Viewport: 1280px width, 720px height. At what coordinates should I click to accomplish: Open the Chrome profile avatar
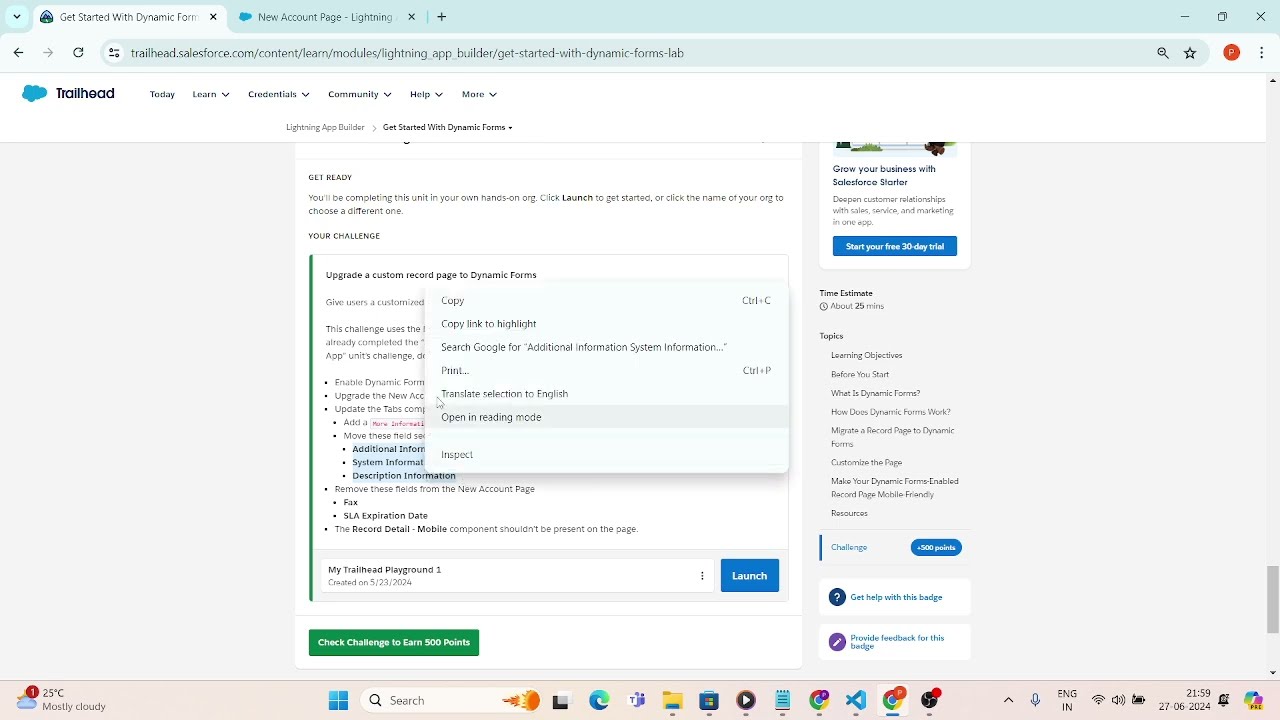1232,53
